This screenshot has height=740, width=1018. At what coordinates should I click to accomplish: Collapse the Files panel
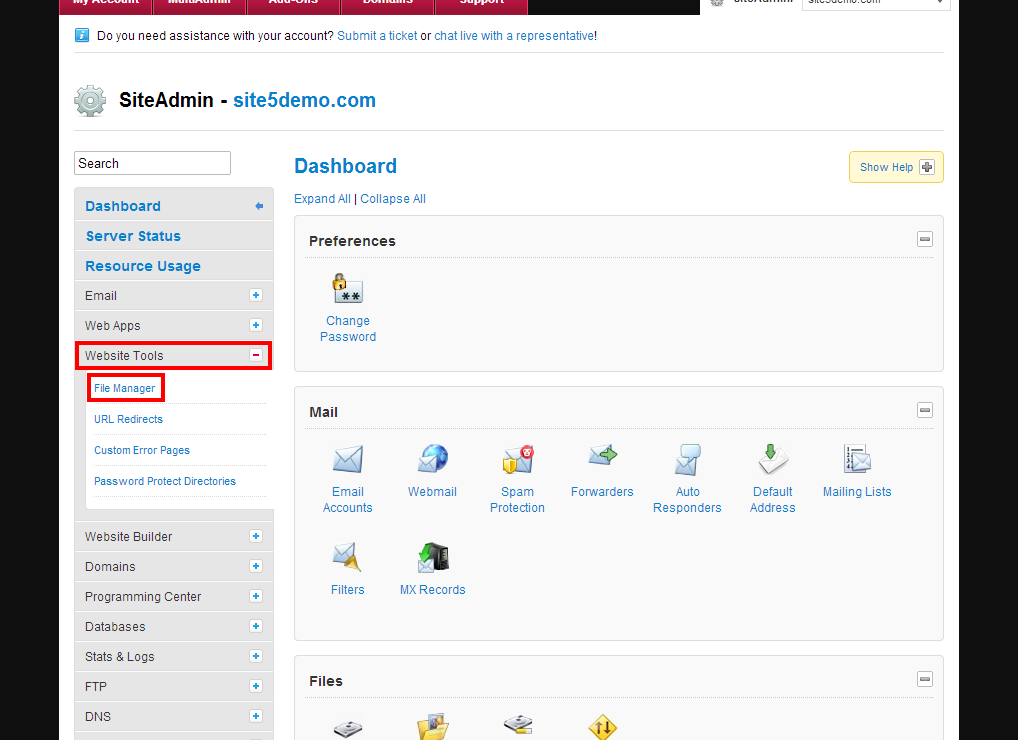pos(925,680)
